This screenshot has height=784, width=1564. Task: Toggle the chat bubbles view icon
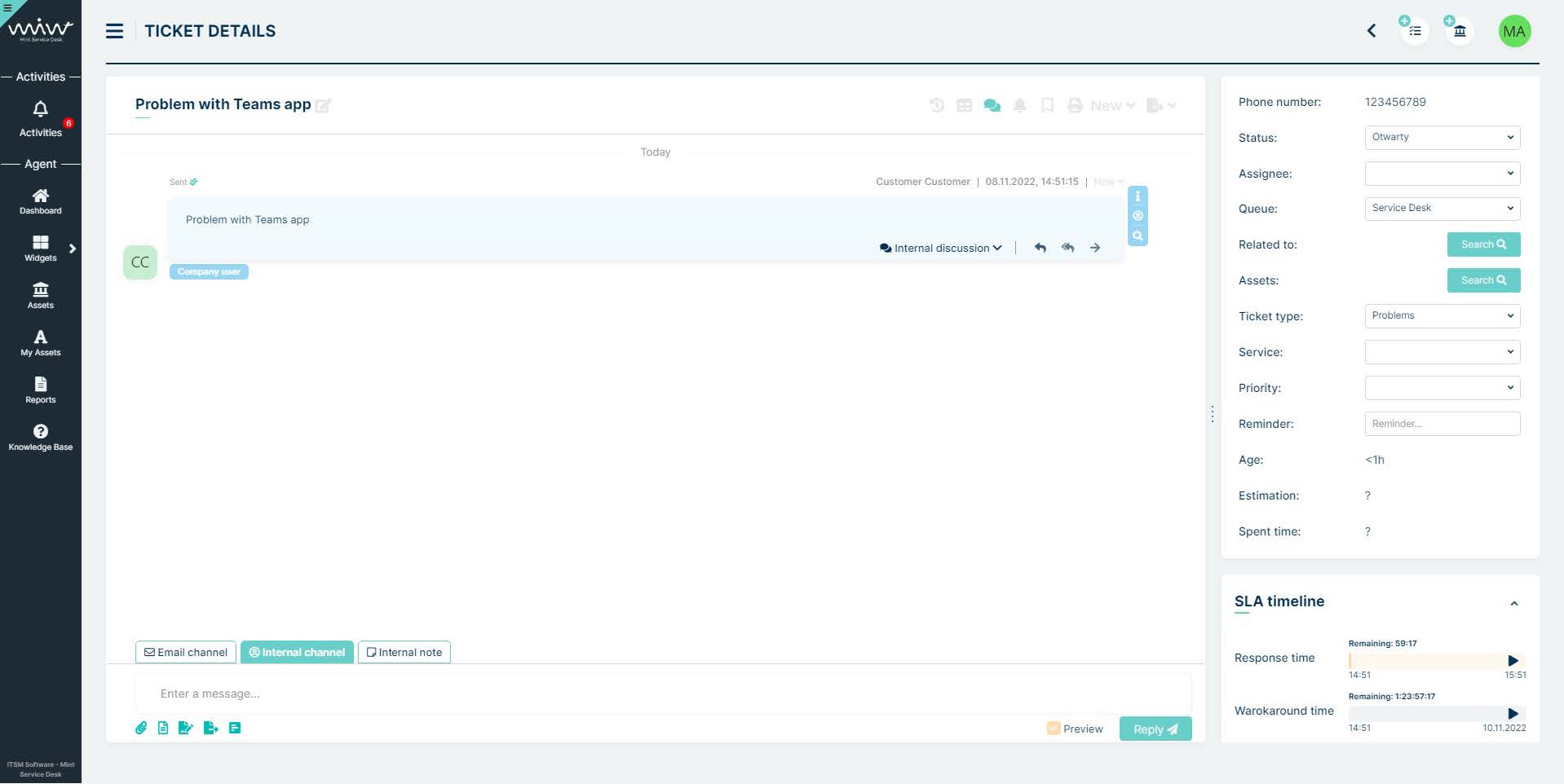point(992,105)
